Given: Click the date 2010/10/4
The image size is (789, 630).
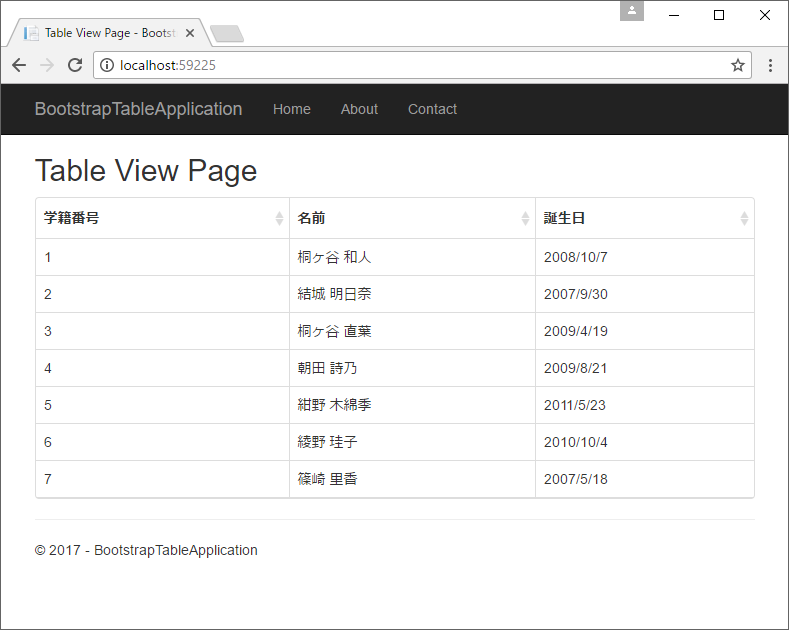Looking at the screenshot, I should pos(575,442).
